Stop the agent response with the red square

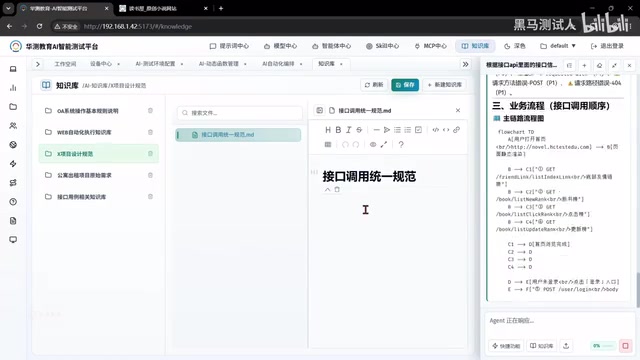click(x=625, y=346)
